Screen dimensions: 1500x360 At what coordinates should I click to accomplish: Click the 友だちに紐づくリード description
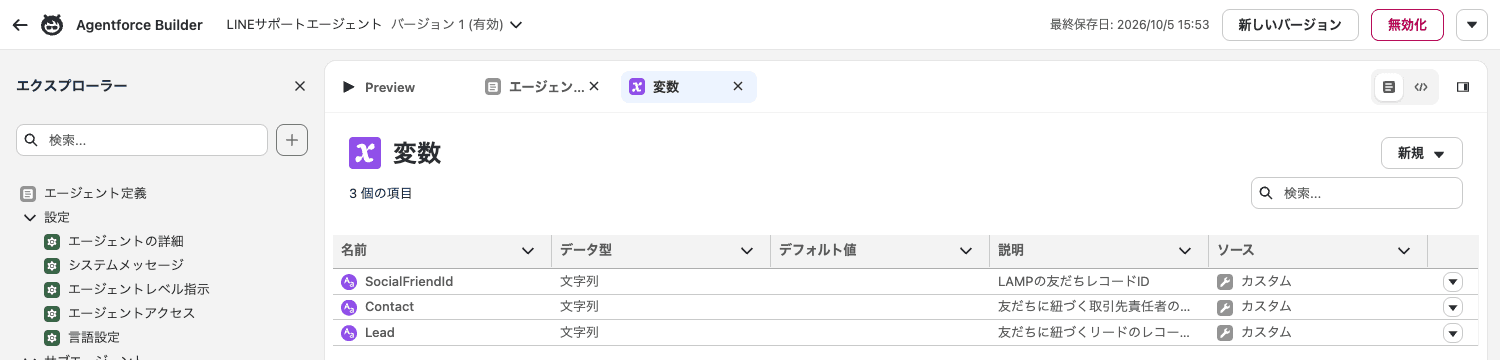pos(1094,332)
